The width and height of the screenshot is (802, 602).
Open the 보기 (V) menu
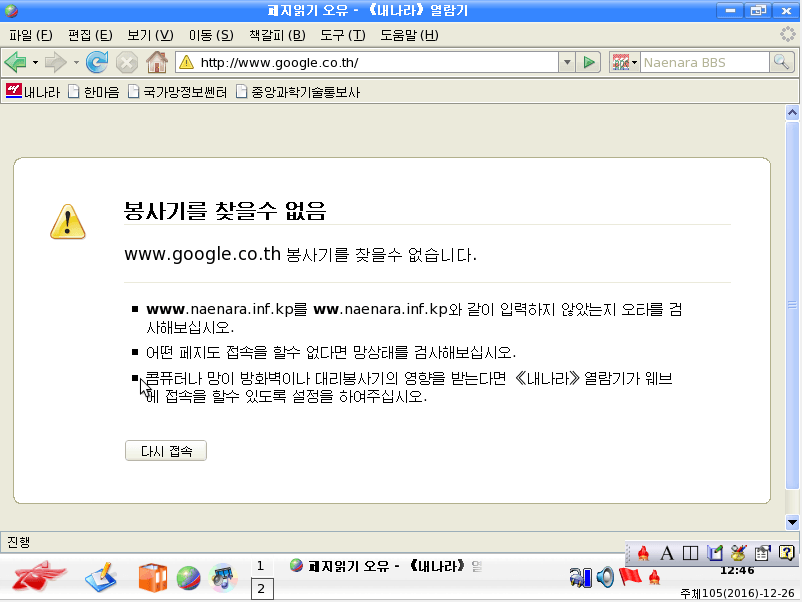tap(150, 35)
